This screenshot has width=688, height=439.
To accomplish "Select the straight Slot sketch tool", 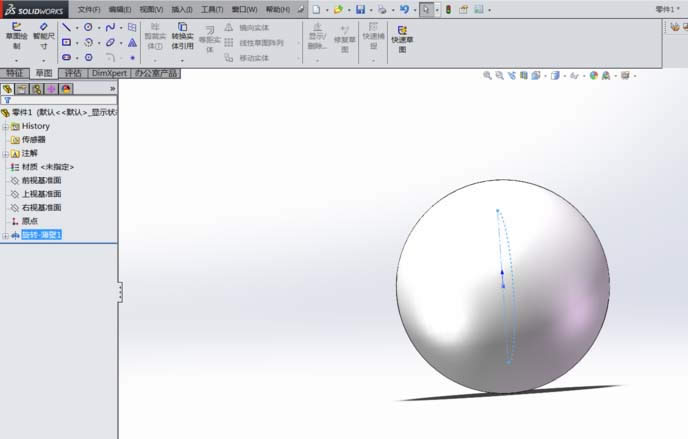I will pyautogui.click(x=66, y=57).
